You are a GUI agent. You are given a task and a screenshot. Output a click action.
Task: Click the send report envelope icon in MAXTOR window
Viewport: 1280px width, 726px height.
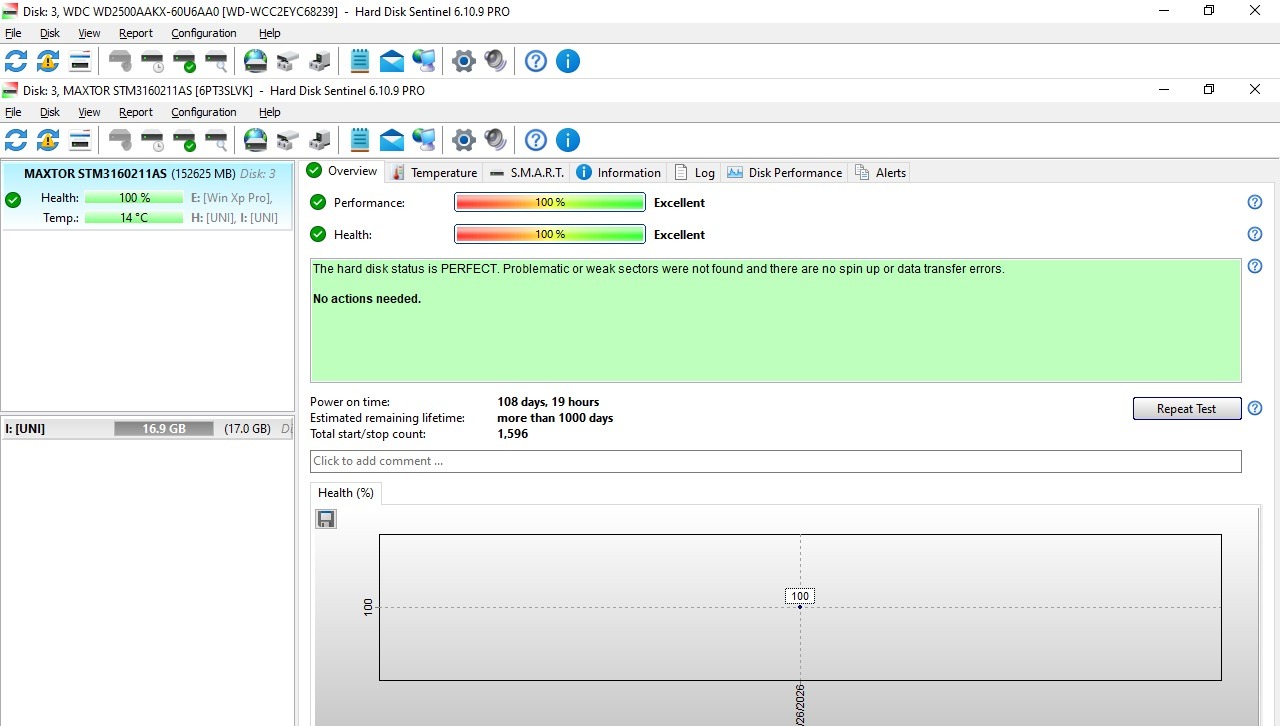click(392, 140)
